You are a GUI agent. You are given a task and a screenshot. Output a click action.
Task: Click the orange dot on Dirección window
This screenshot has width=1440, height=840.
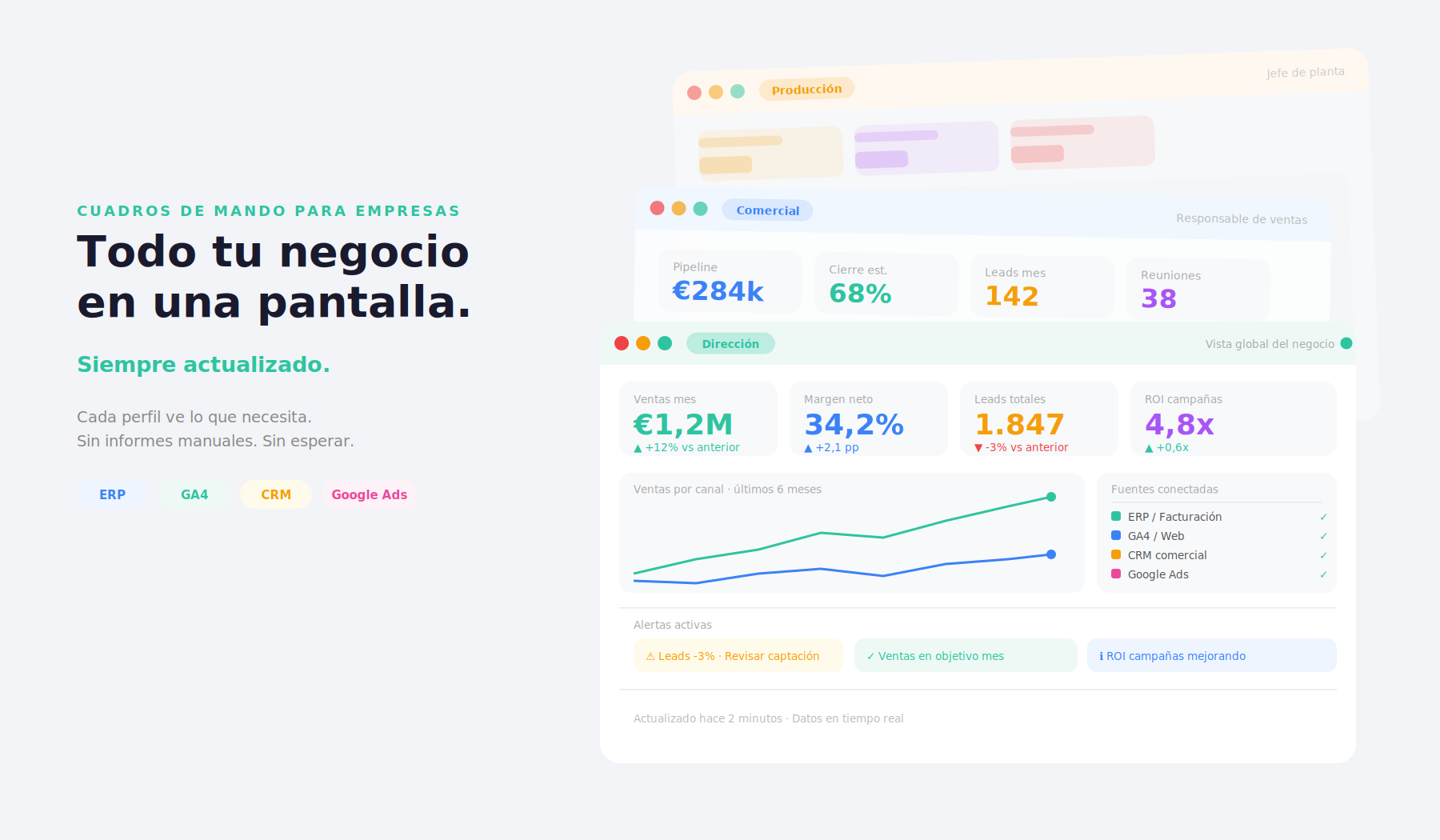coord(643,343)
